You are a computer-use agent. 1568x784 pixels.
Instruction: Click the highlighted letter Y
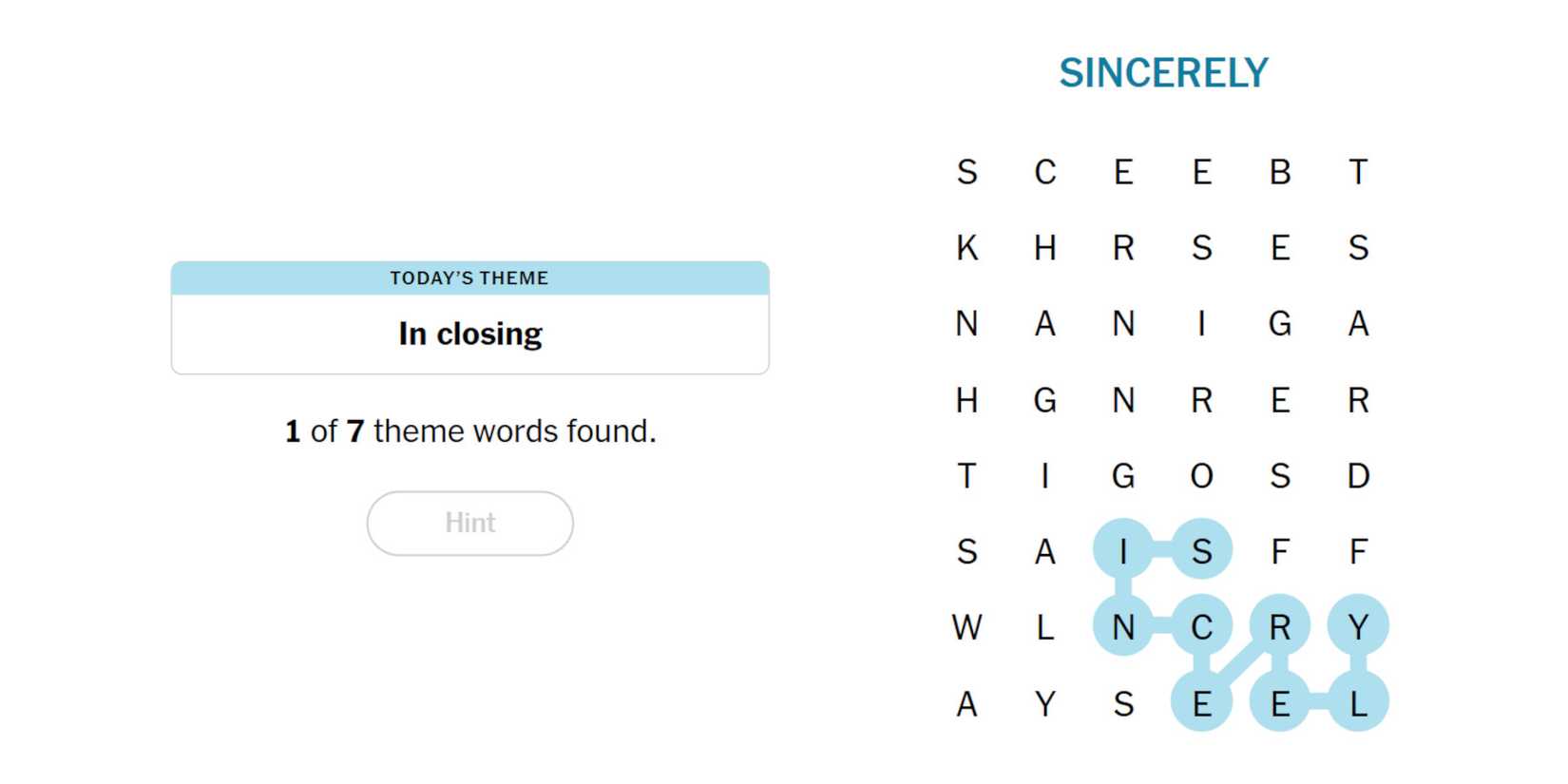tap(1358, 627)
